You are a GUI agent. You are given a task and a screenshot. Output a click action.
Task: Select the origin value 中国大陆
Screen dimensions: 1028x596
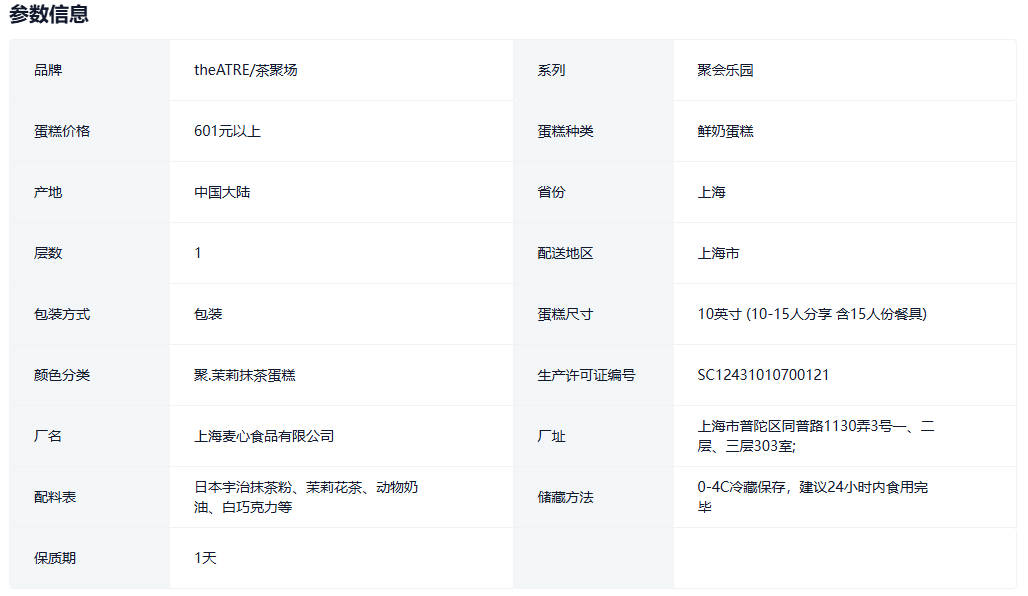pos(222,192)
